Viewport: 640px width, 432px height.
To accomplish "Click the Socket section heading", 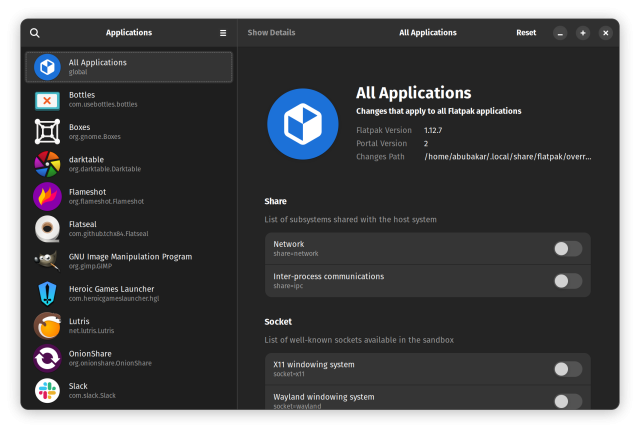I will coord(278,322).
